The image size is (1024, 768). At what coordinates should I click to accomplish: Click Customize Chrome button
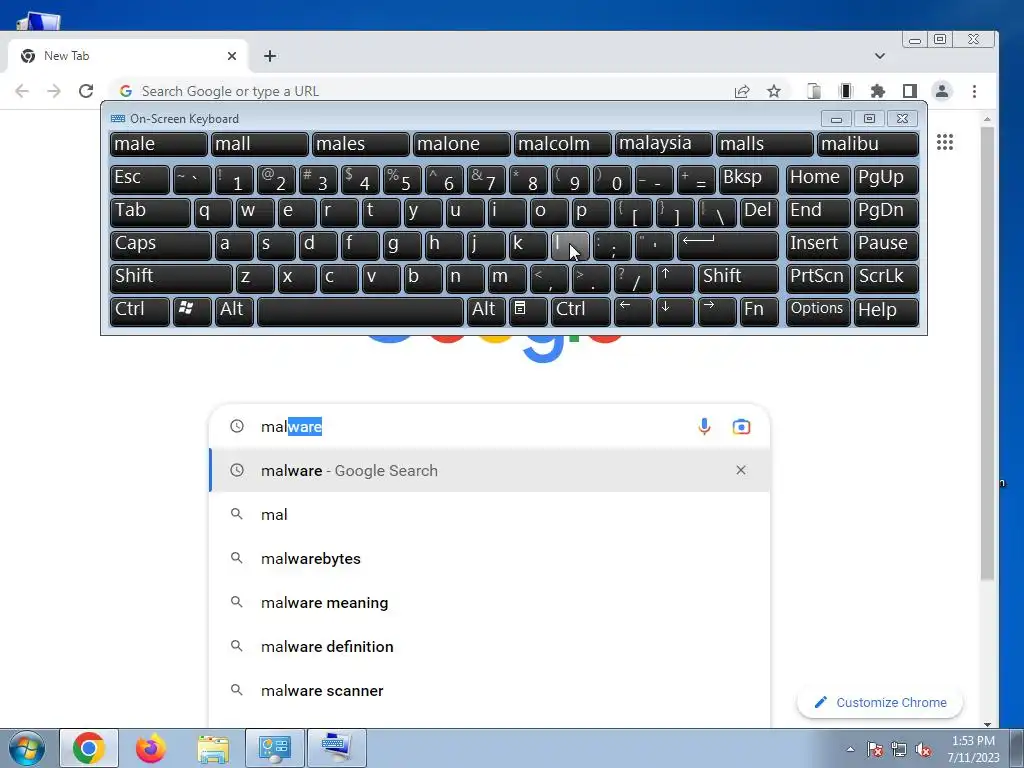click(880, 703)
